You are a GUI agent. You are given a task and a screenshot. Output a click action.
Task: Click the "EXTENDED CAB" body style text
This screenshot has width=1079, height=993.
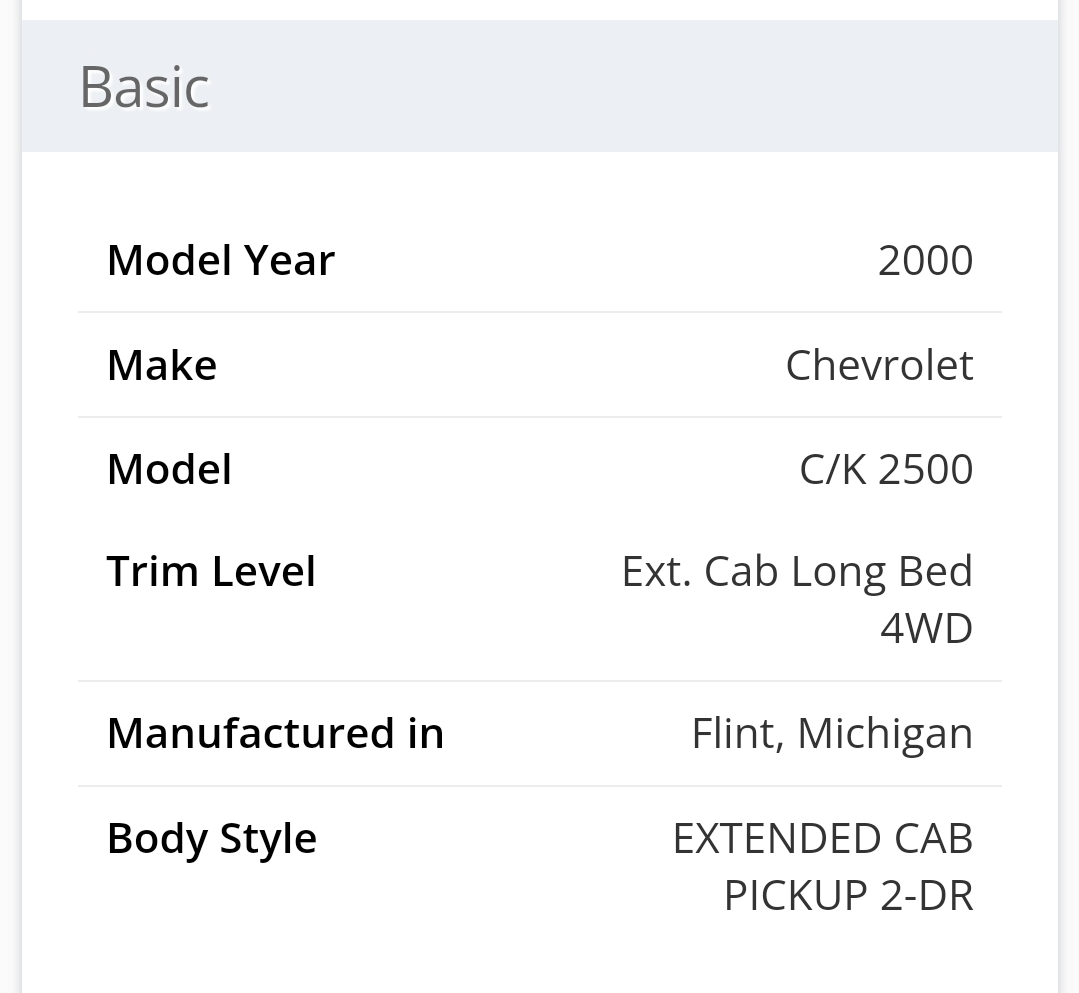click(822, 838)
